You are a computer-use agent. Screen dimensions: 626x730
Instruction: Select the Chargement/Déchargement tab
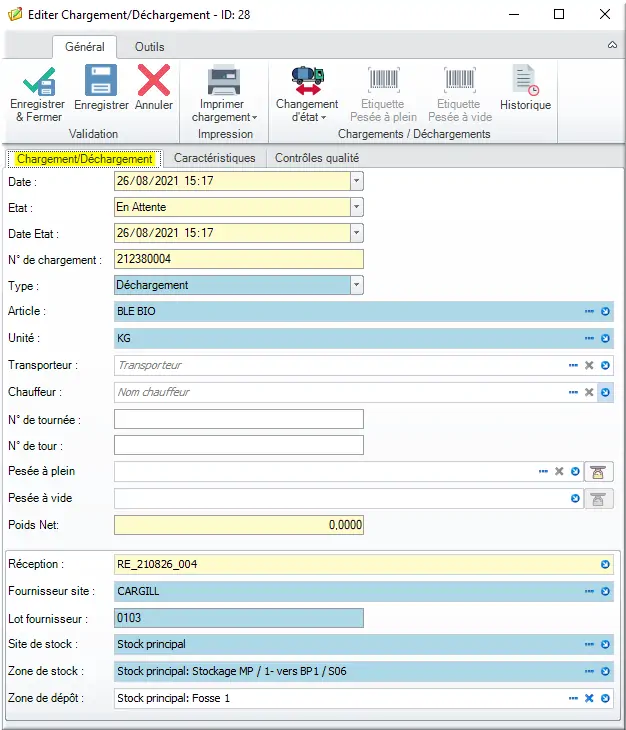coord(85,159)
